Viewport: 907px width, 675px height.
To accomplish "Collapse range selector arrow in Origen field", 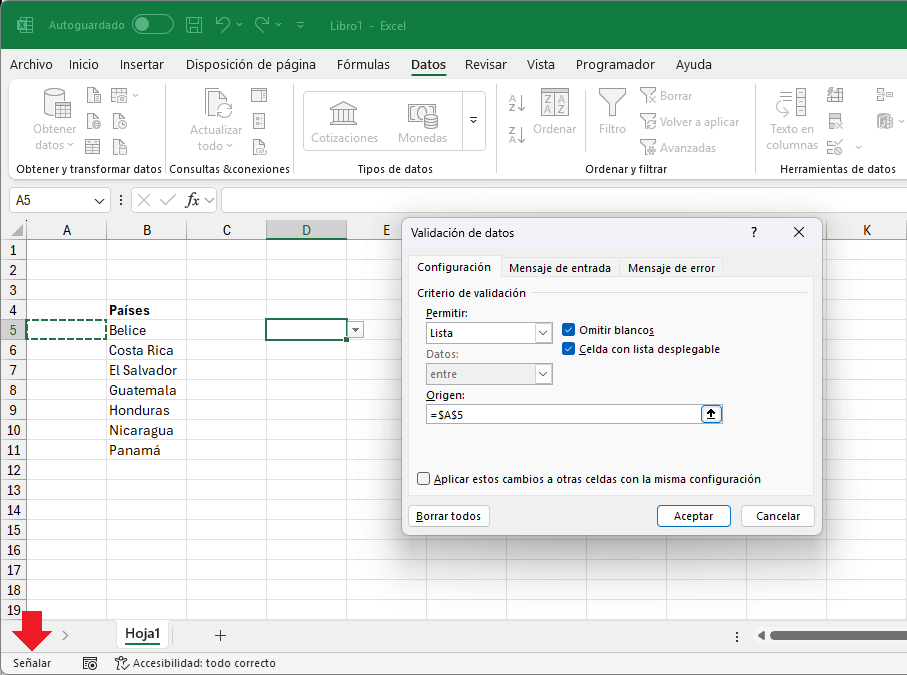I will (711, 414).
